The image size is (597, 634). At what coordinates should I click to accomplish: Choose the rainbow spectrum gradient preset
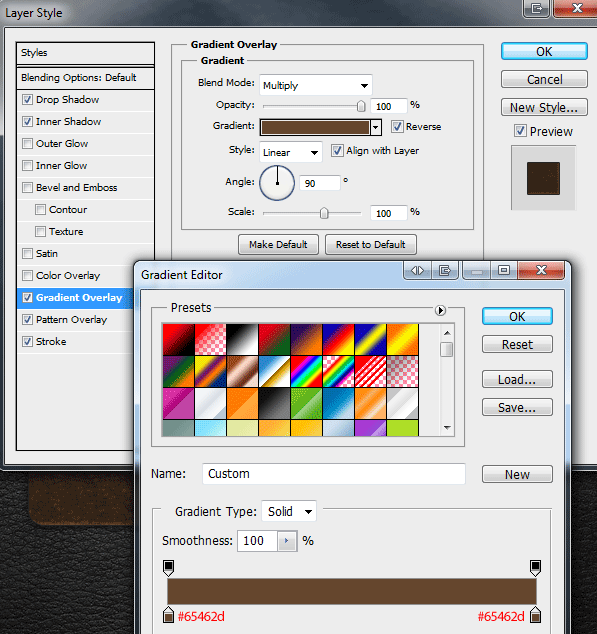(x=306, y=371)
